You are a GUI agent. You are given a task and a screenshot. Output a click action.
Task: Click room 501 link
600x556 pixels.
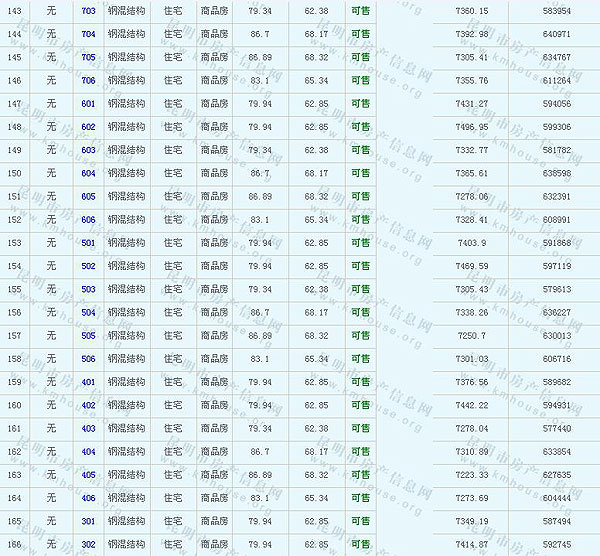pyautogui.click(x=88, y=243)
